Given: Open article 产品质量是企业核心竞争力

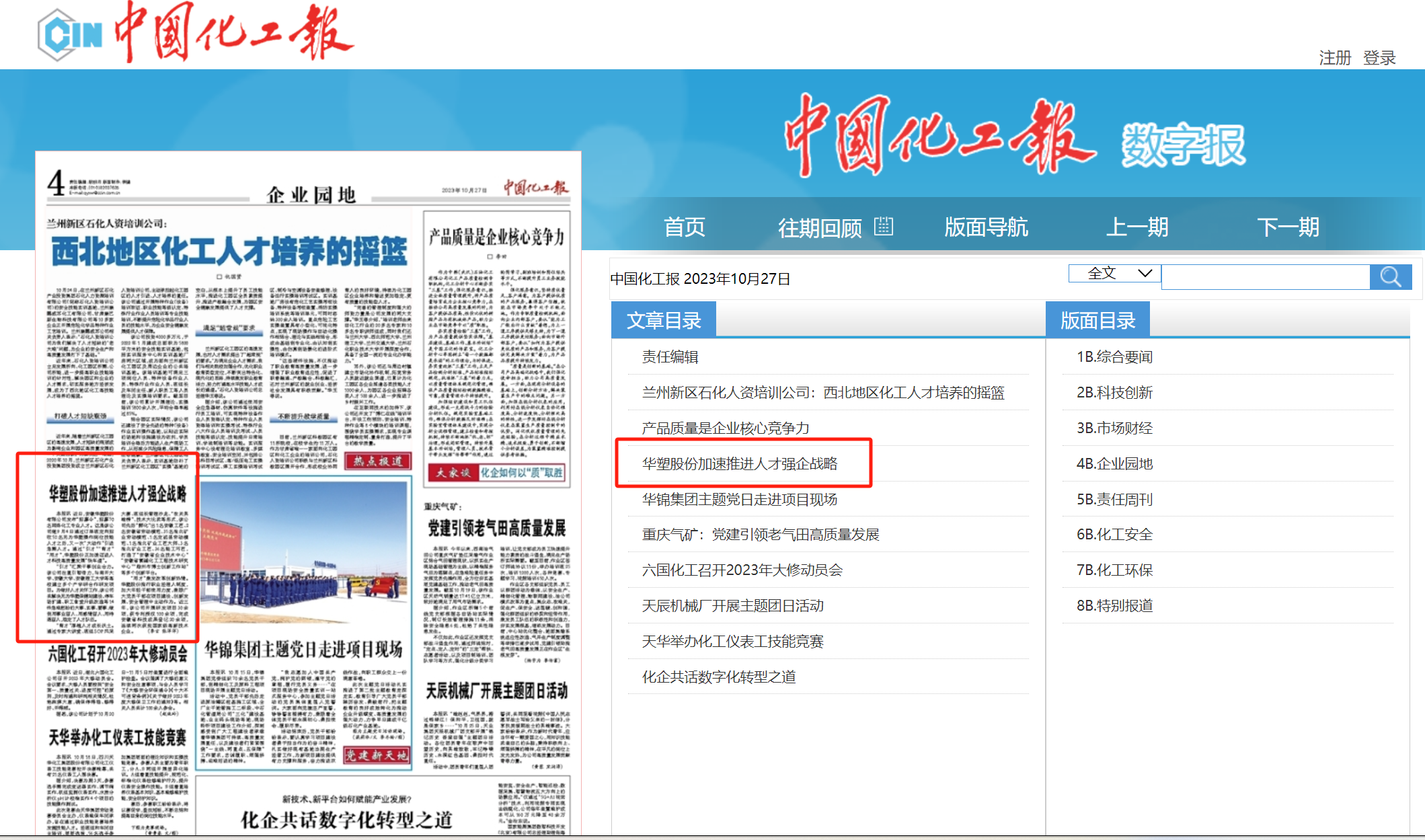Looking at the screenshot, I should [725, 428].
